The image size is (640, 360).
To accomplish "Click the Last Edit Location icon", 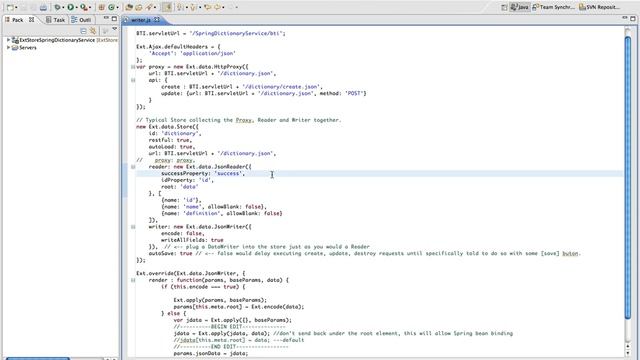I will click(x=207, y=7).
